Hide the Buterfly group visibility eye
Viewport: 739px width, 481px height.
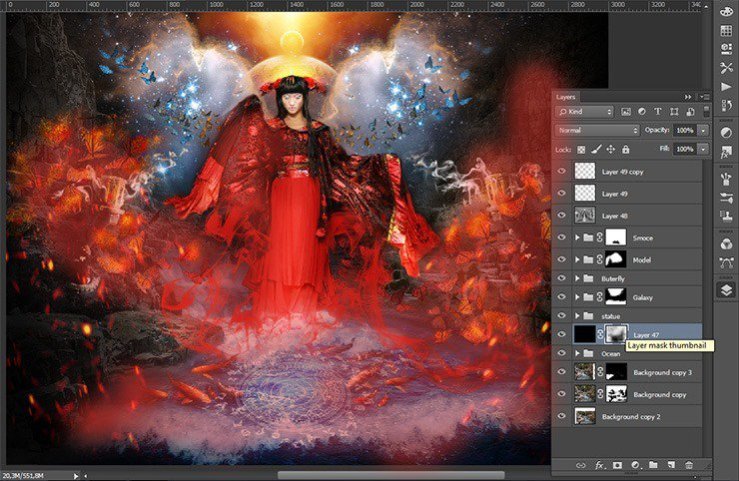pyautogui.click(x=561, y=278)
